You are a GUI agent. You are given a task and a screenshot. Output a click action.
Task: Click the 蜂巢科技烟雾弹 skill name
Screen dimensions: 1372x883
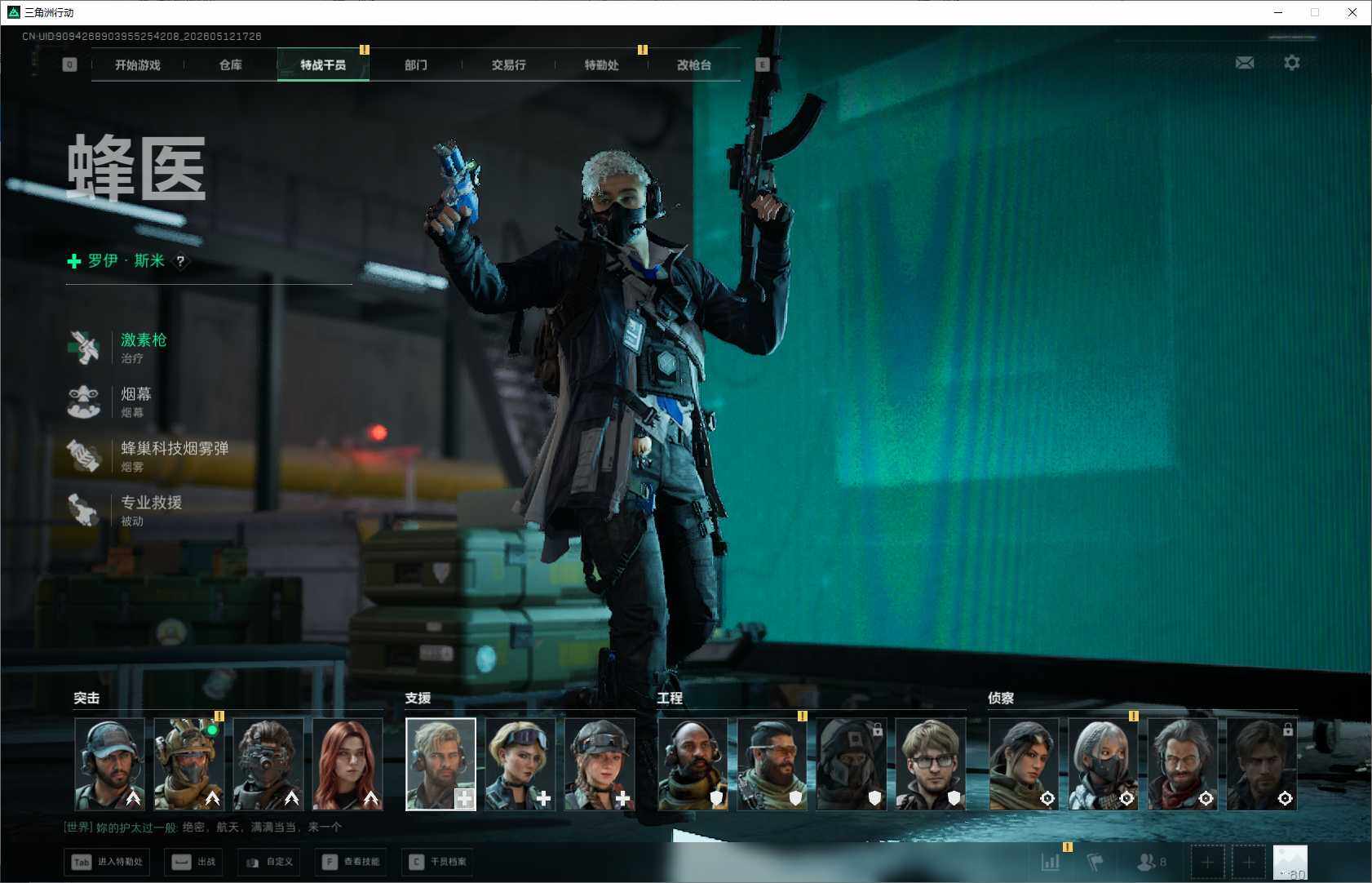coord(175,449)
